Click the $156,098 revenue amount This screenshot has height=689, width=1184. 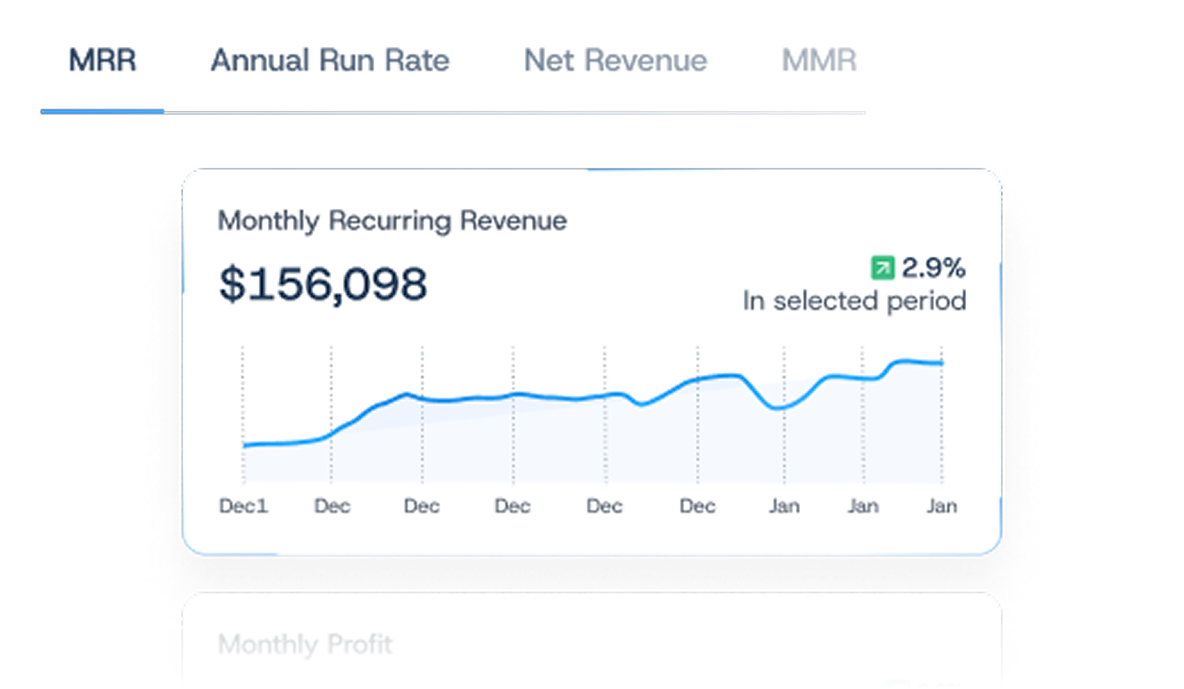coord(323,285)
